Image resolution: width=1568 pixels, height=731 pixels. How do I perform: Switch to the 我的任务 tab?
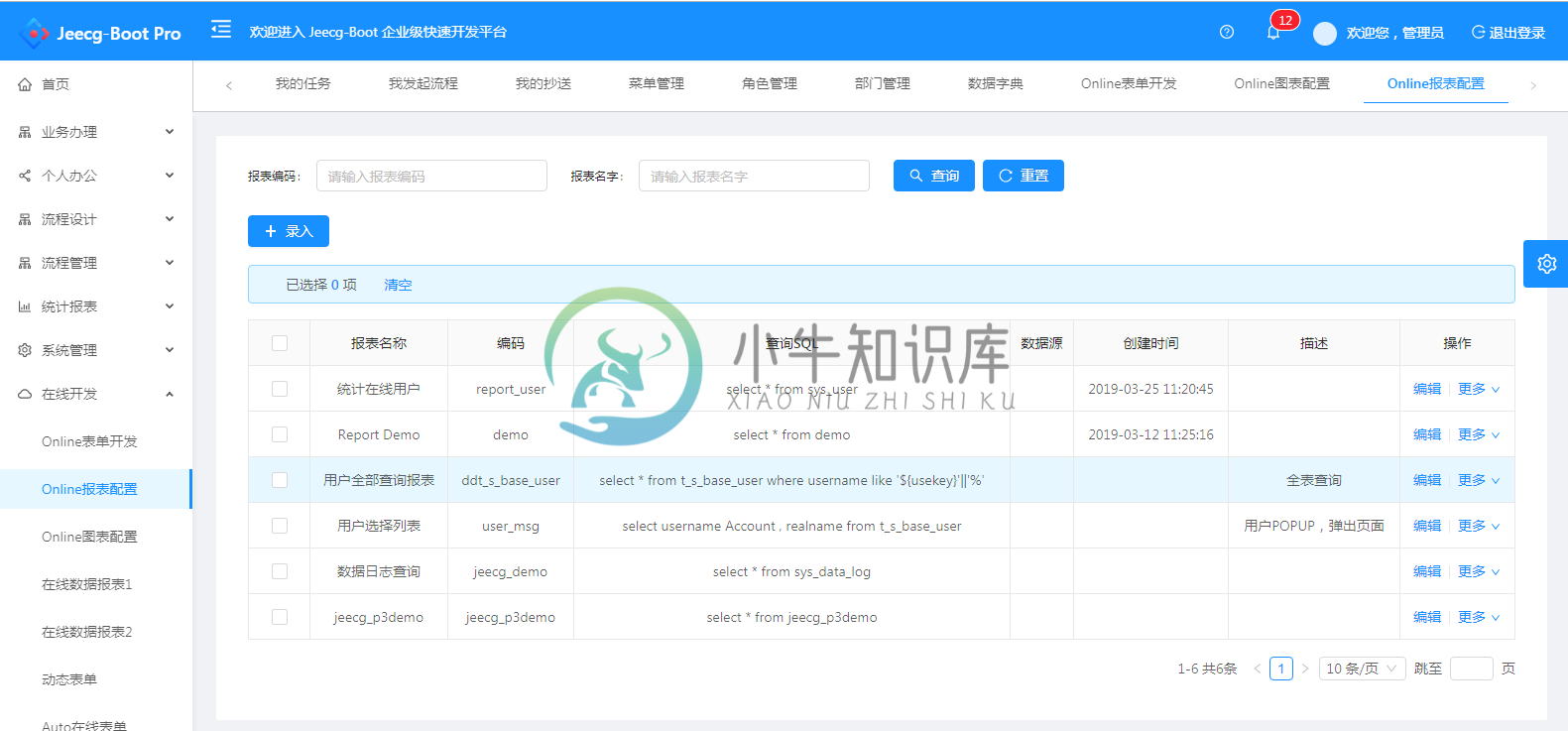[303, 83]
